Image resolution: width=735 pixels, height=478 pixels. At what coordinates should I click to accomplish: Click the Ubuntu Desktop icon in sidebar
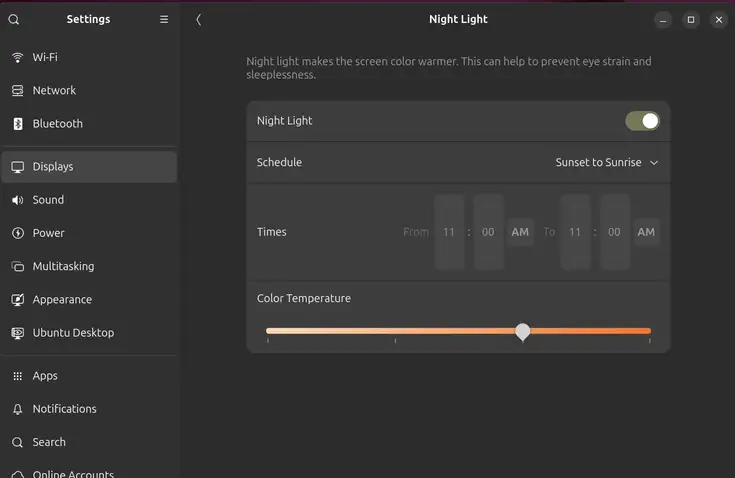tap(18, 333)
